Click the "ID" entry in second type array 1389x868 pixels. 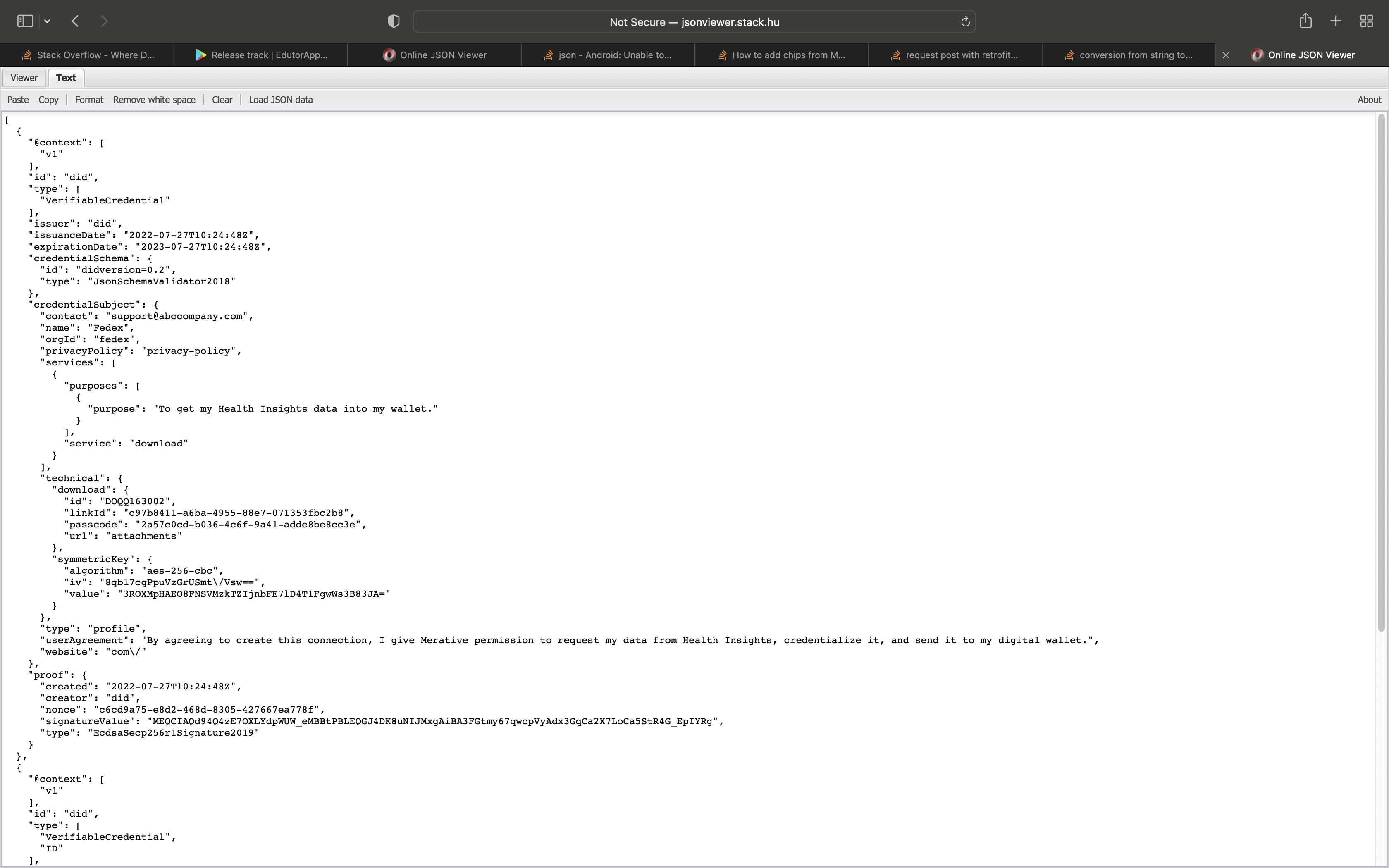[52, 849]
